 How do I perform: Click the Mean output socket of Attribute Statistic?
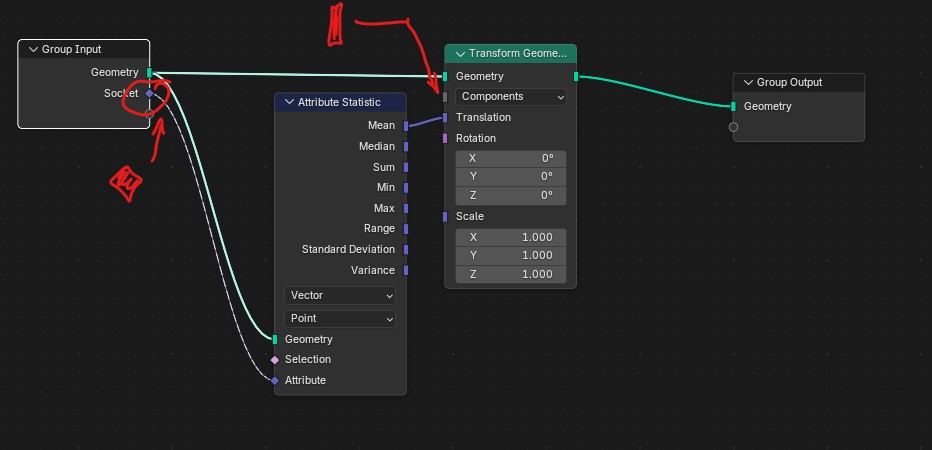point(406,126)
